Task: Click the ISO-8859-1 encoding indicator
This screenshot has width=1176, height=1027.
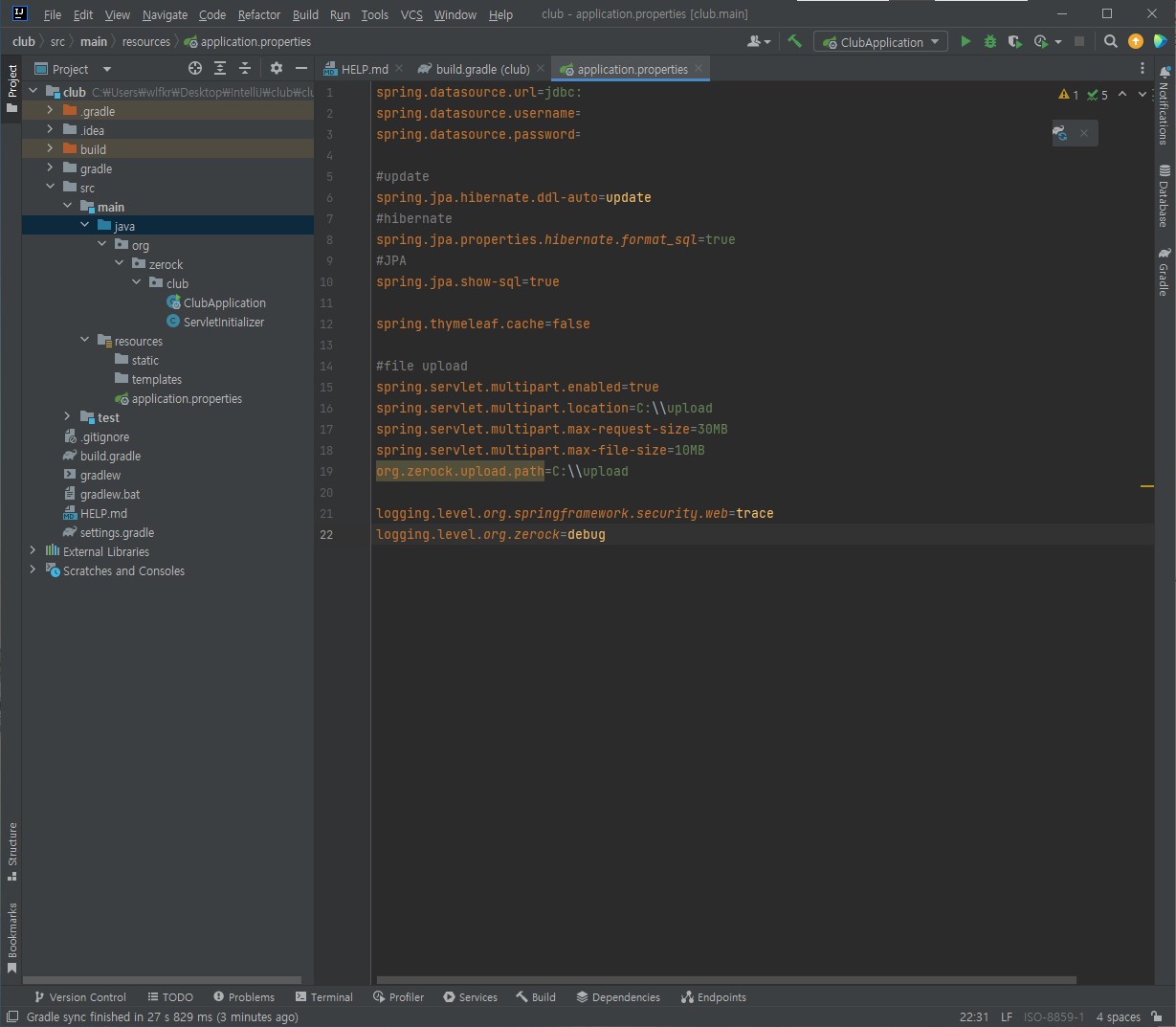Action: point(1054,1016)
